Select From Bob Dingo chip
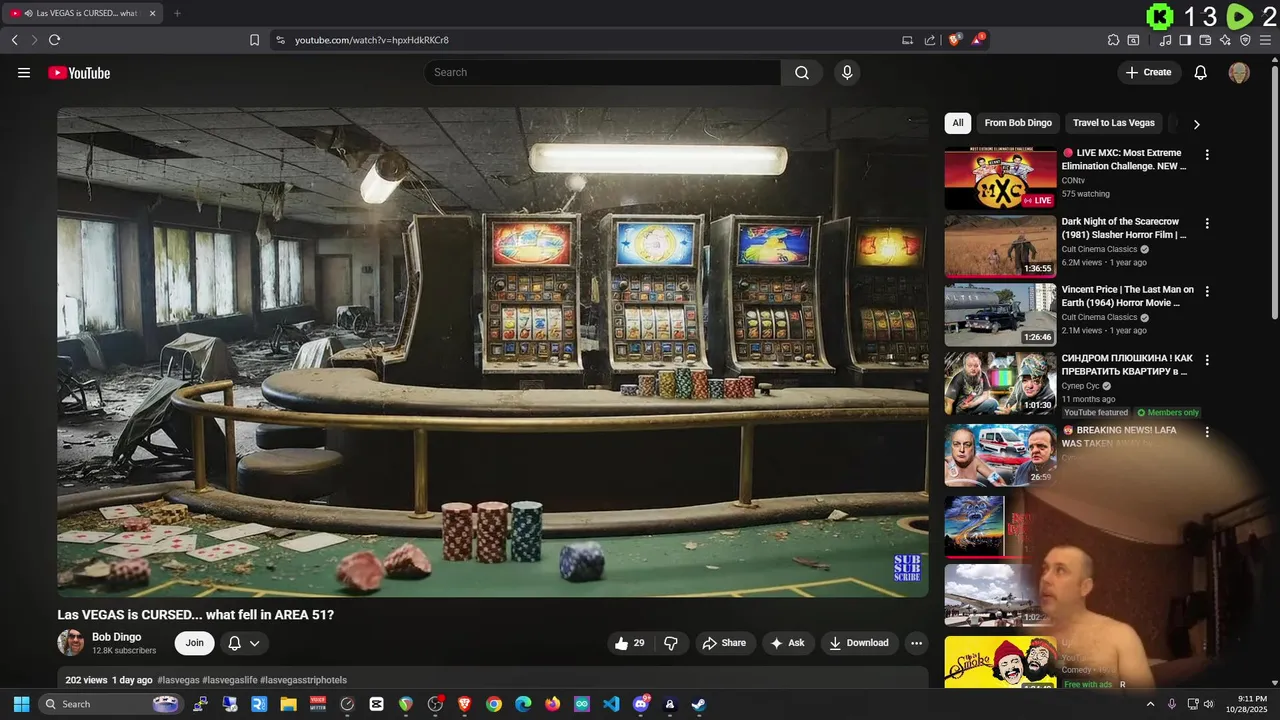 click(1018, 123)
